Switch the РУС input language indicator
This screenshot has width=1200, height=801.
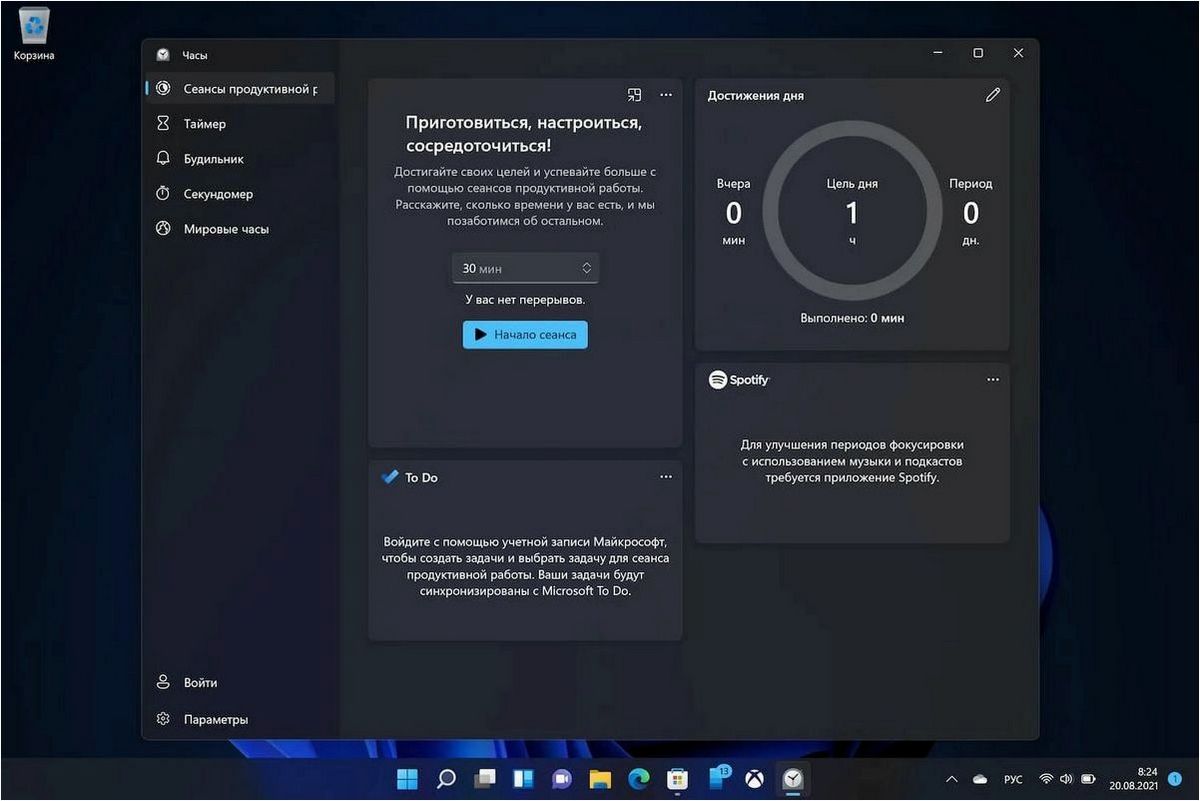pos(1013,779)
